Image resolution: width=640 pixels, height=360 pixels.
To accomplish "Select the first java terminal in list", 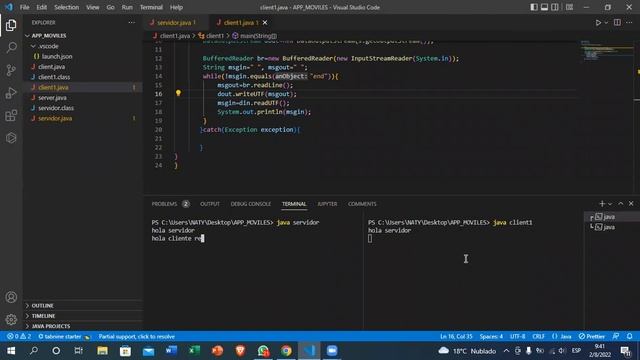I will 611,217.
